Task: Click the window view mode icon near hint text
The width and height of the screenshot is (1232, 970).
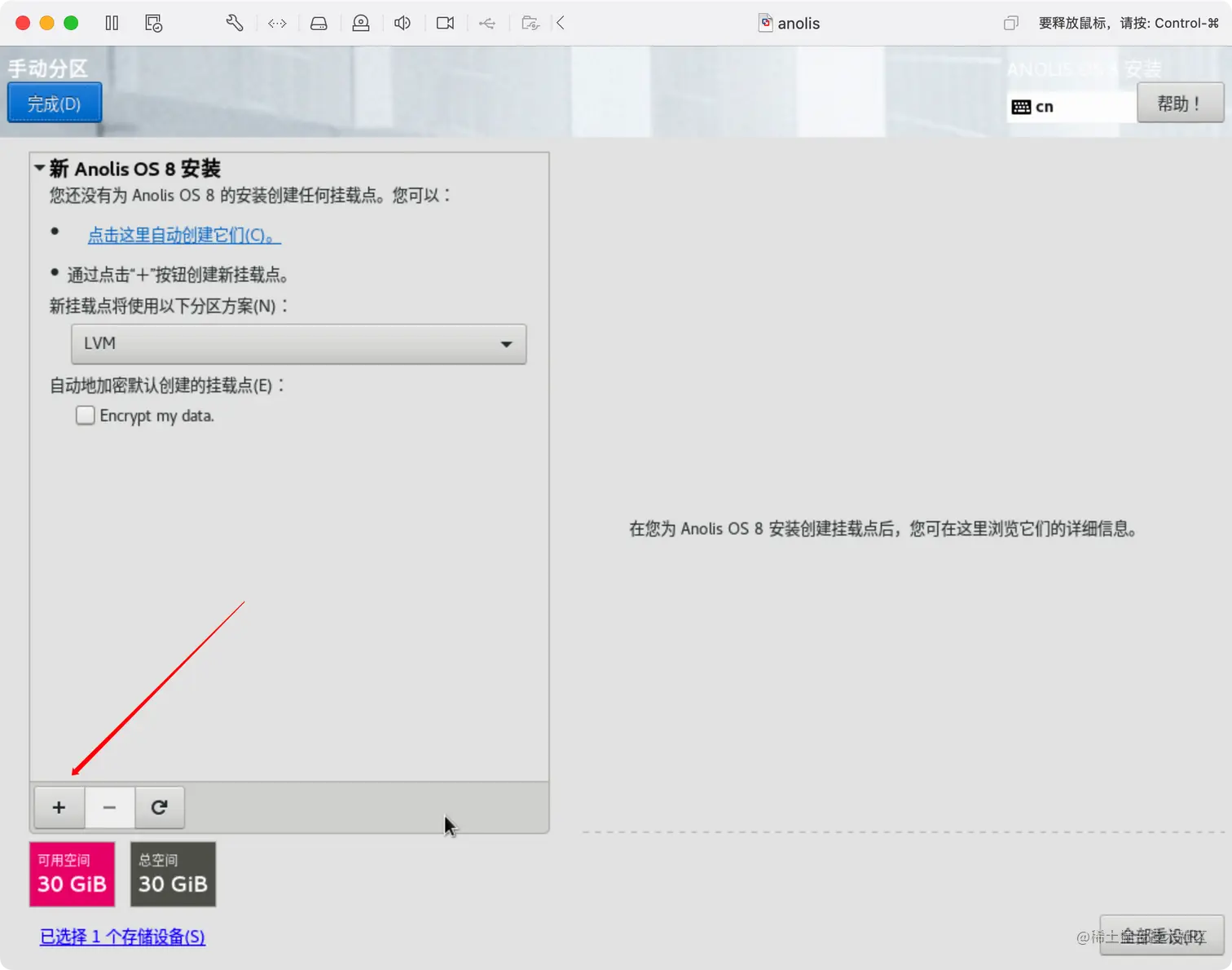Action: 1010,23
